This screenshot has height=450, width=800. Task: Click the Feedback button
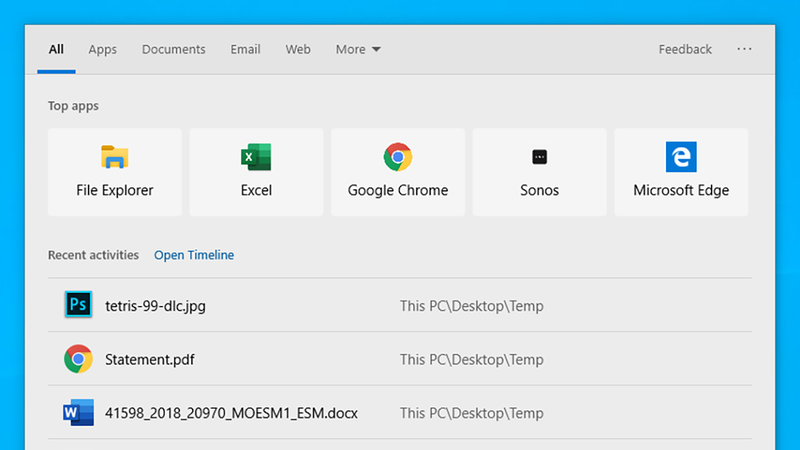685,49
